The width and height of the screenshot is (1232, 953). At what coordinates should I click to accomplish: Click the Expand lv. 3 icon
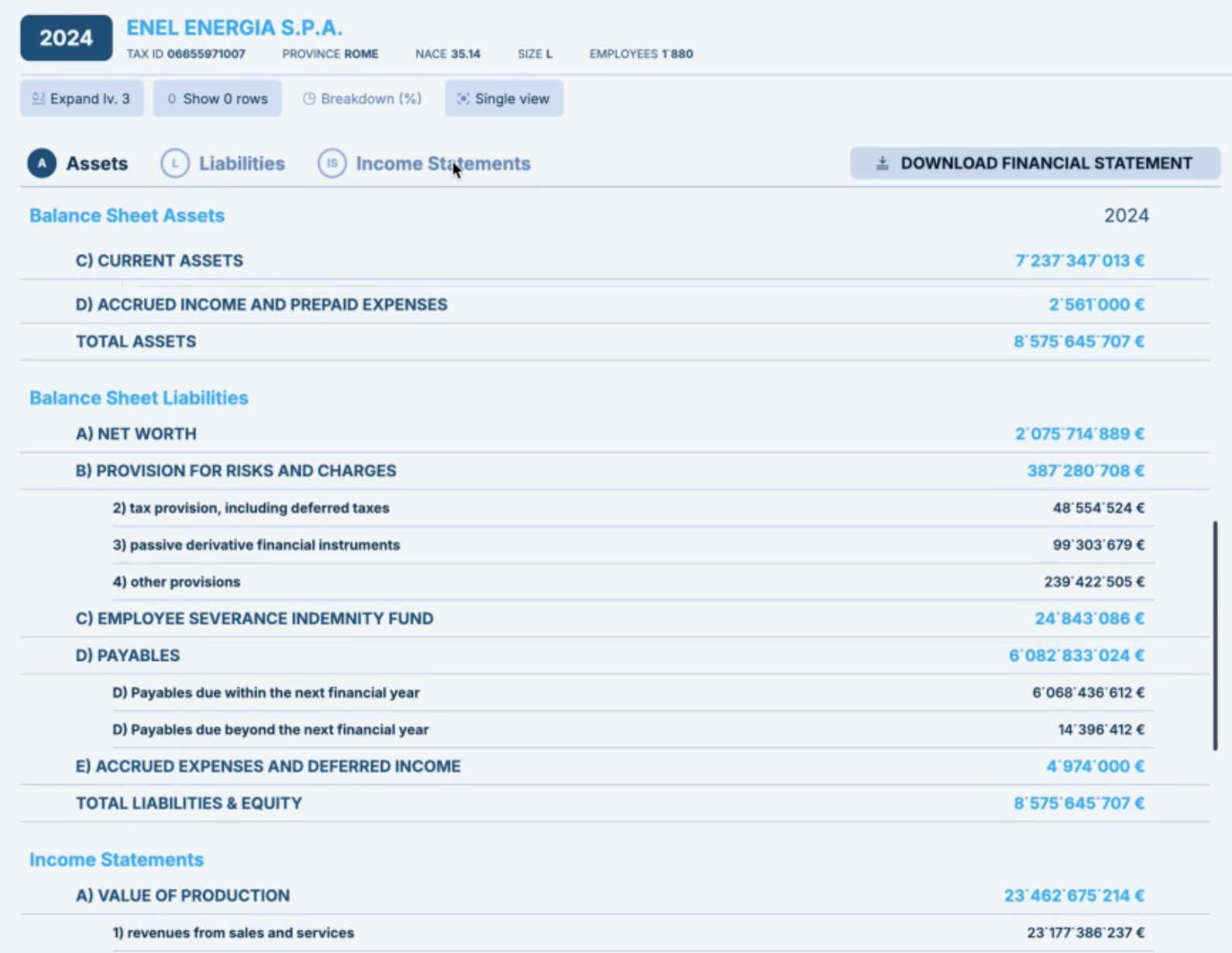[38, 98]
